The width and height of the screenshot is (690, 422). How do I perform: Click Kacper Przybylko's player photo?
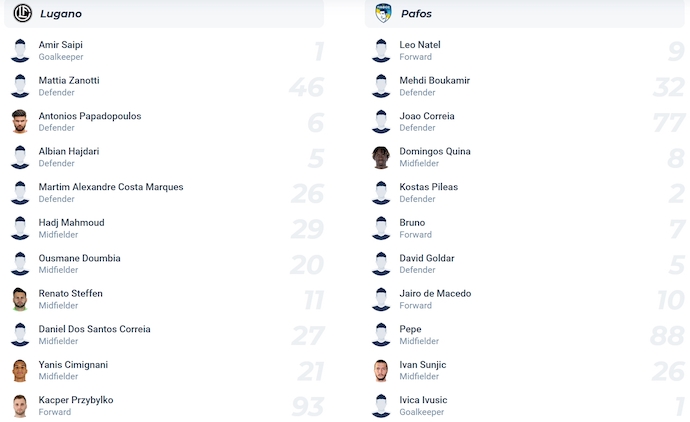point(20,406)
